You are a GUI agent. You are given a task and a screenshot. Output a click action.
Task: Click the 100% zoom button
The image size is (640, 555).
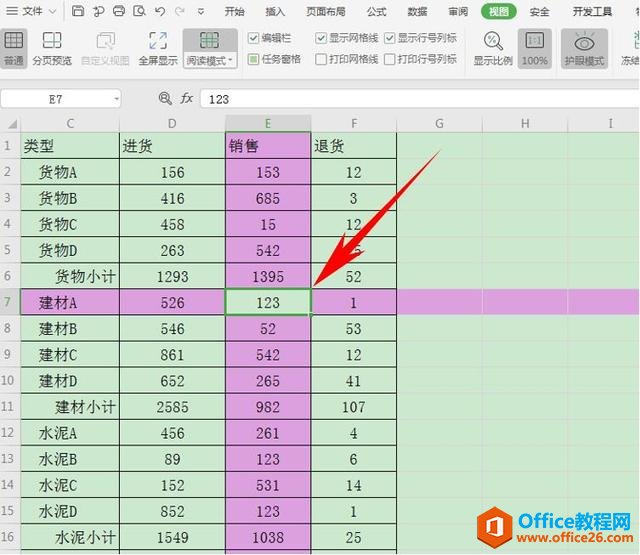535,48
